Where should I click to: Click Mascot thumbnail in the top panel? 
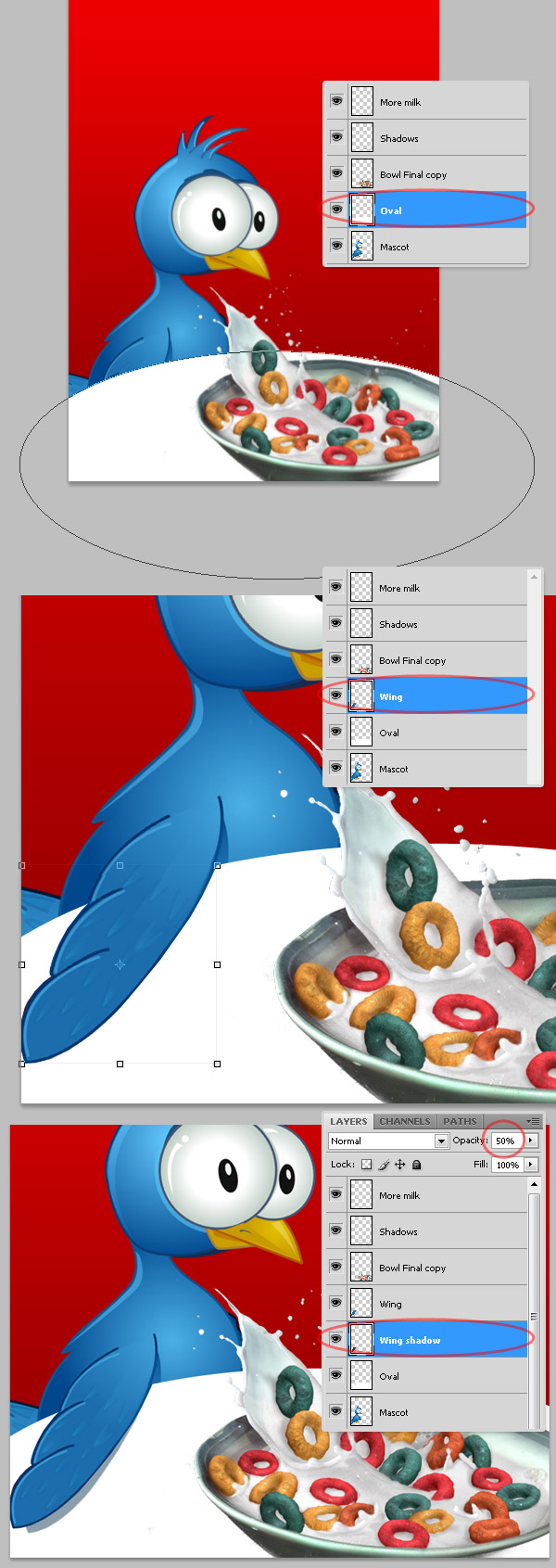click(x=361, y=247)
